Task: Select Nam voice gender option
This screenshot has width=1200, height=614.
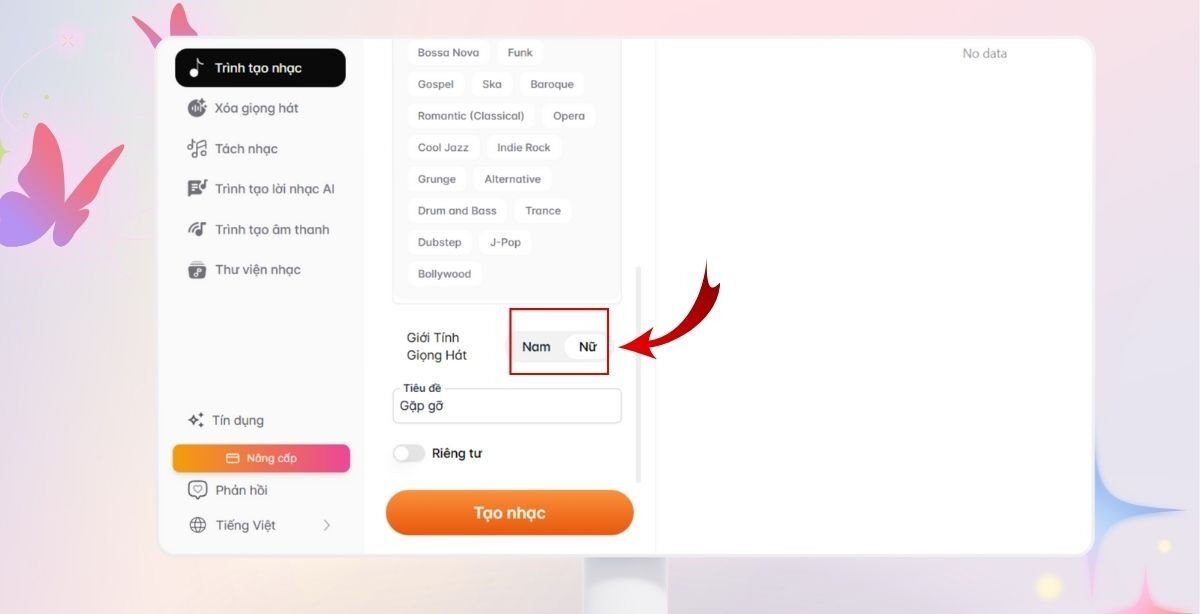Action: pos(536,347)
